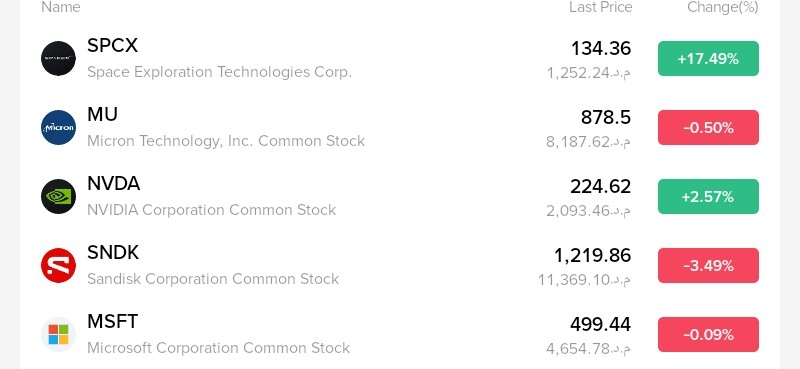Open the Microsoft four-color logo icon

(59, 334)
